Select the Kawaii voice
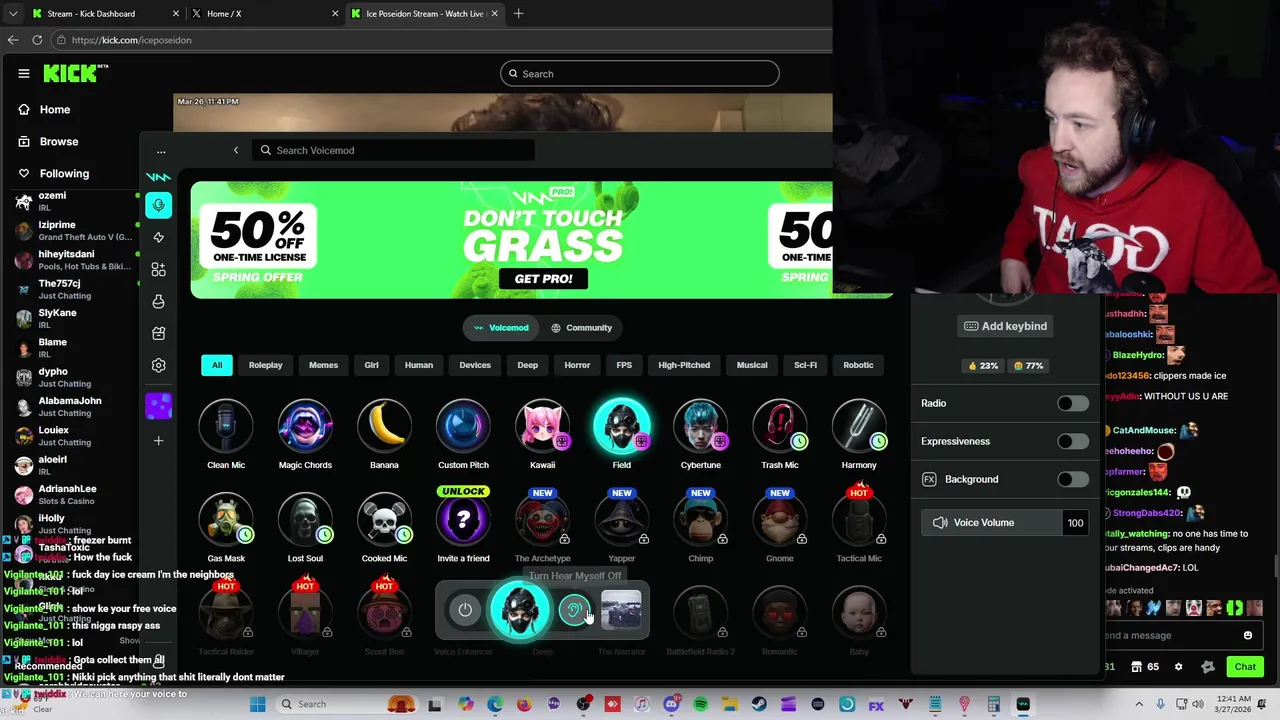 click(x=542, y=427)
